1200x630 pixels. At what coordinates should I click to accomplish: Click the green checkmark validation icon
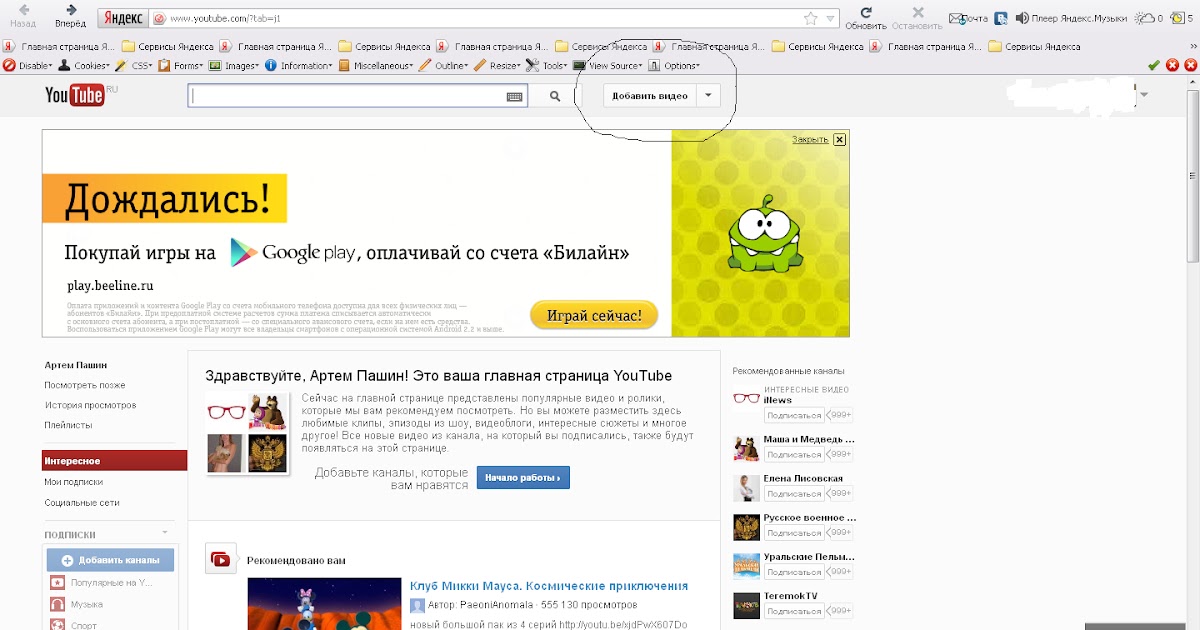click(1154, 65)
